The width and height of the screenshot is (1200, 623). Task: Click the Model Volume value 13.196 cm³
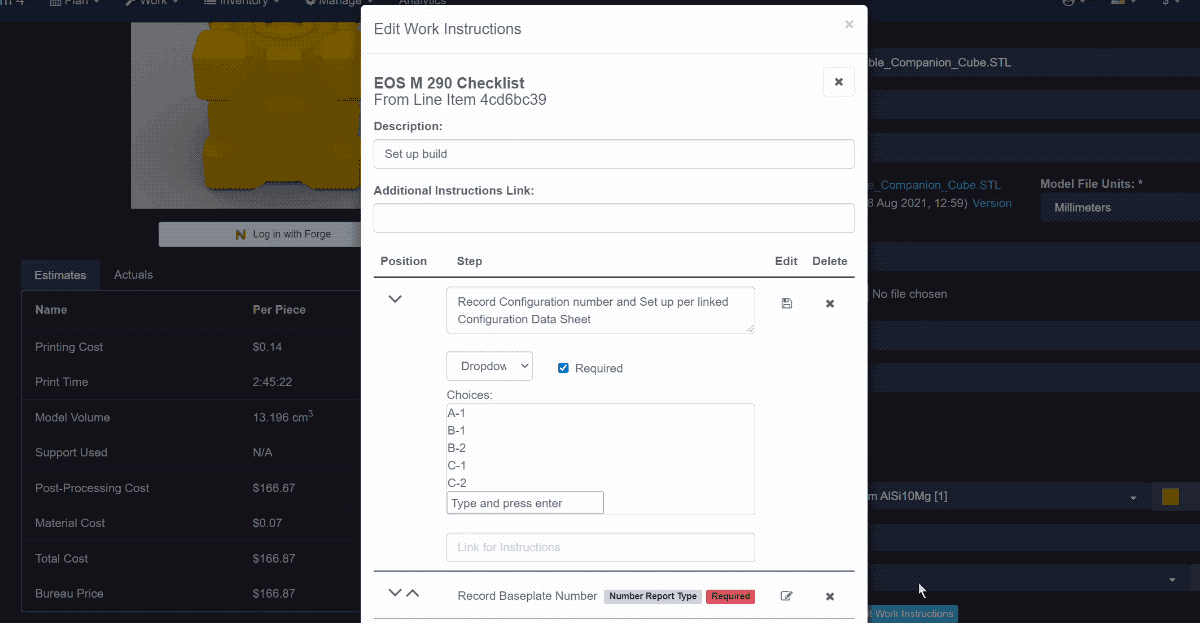[283, 417]
